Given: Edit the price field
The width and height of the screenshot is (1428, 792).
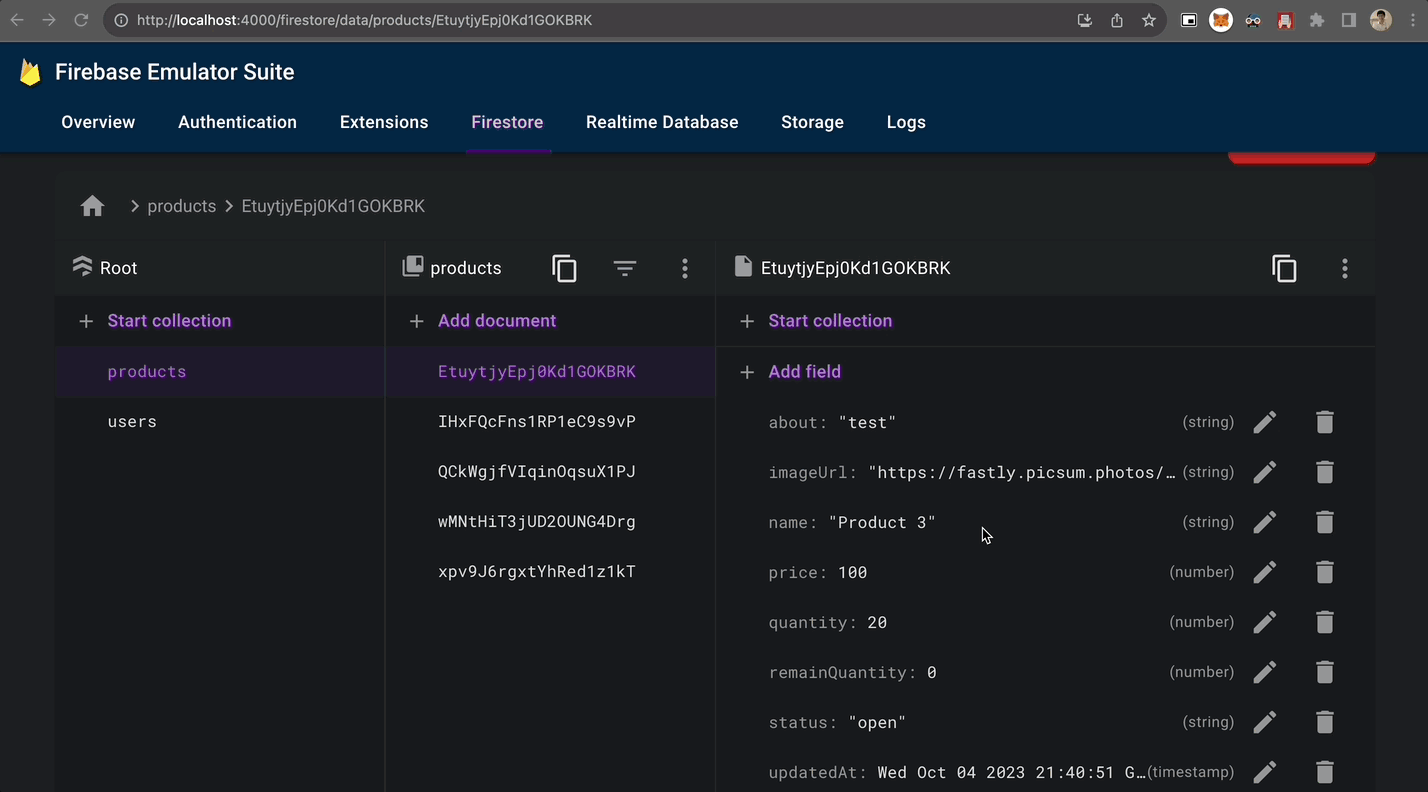Looking at the screenshot, I should [x=1265, y=572].
